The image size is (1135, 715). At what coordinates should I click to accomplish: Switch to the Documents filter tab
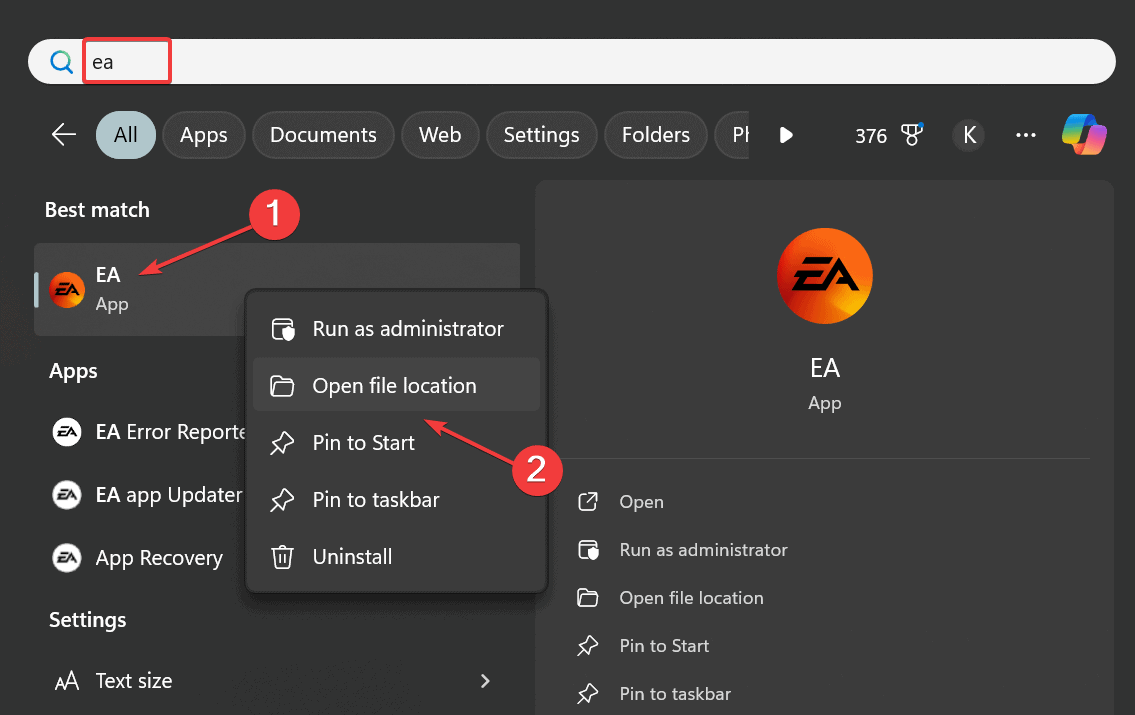(323, 135)
